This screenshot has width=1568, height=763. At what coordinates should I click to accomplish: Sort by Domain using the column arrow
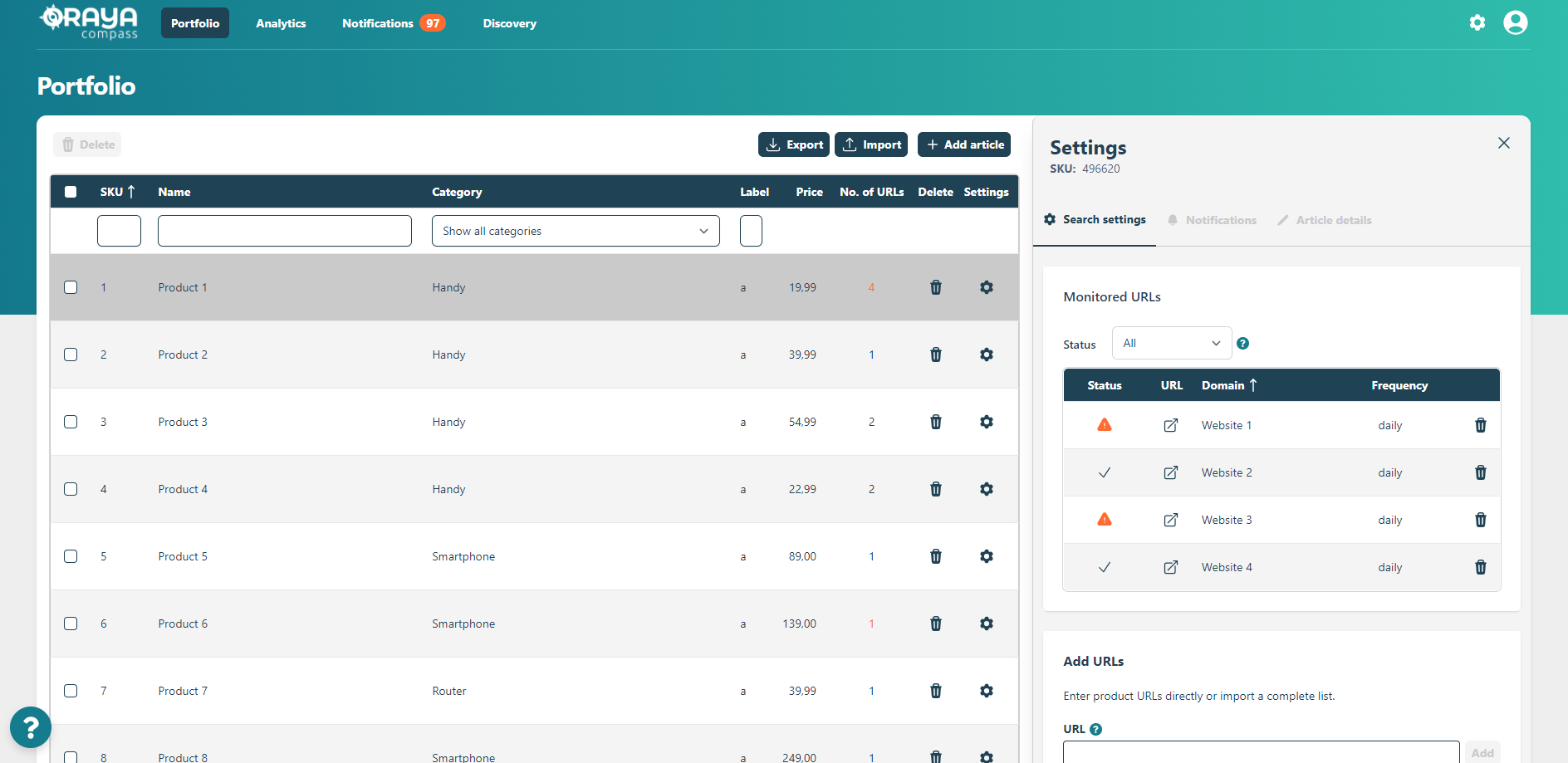click(x=1253, y=384)
